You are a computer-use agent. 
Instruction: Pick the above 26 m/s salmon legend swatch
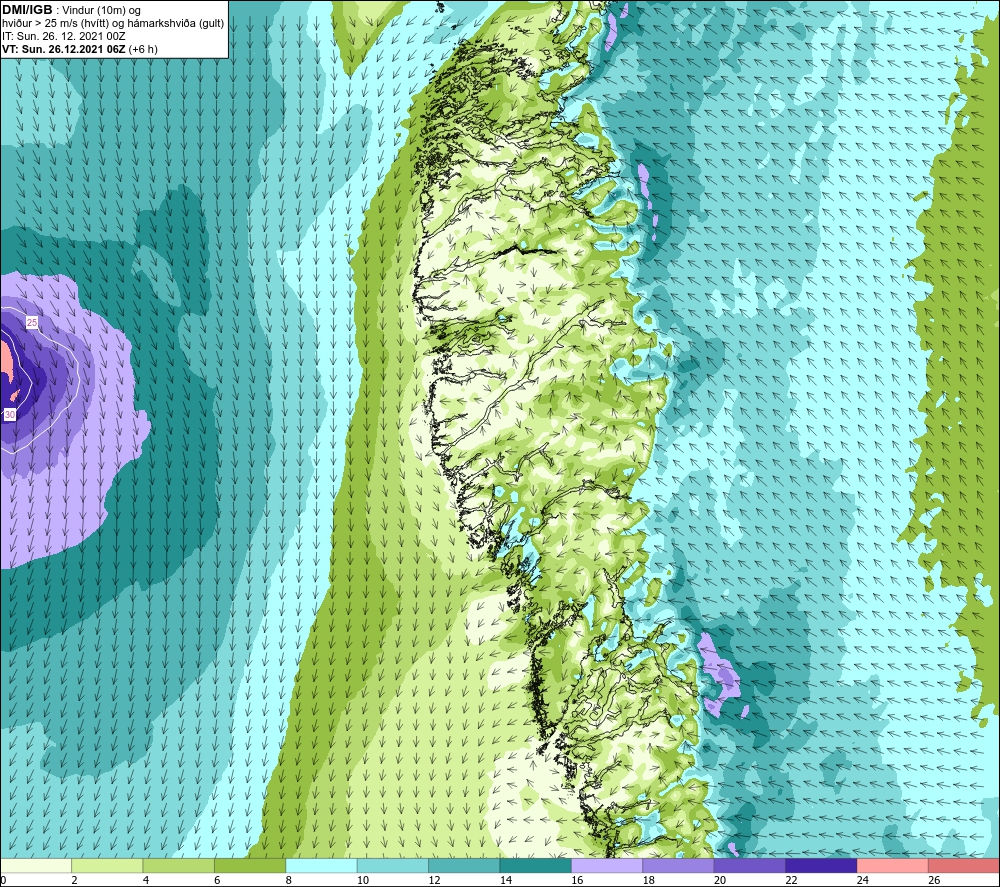pos(964,865)
